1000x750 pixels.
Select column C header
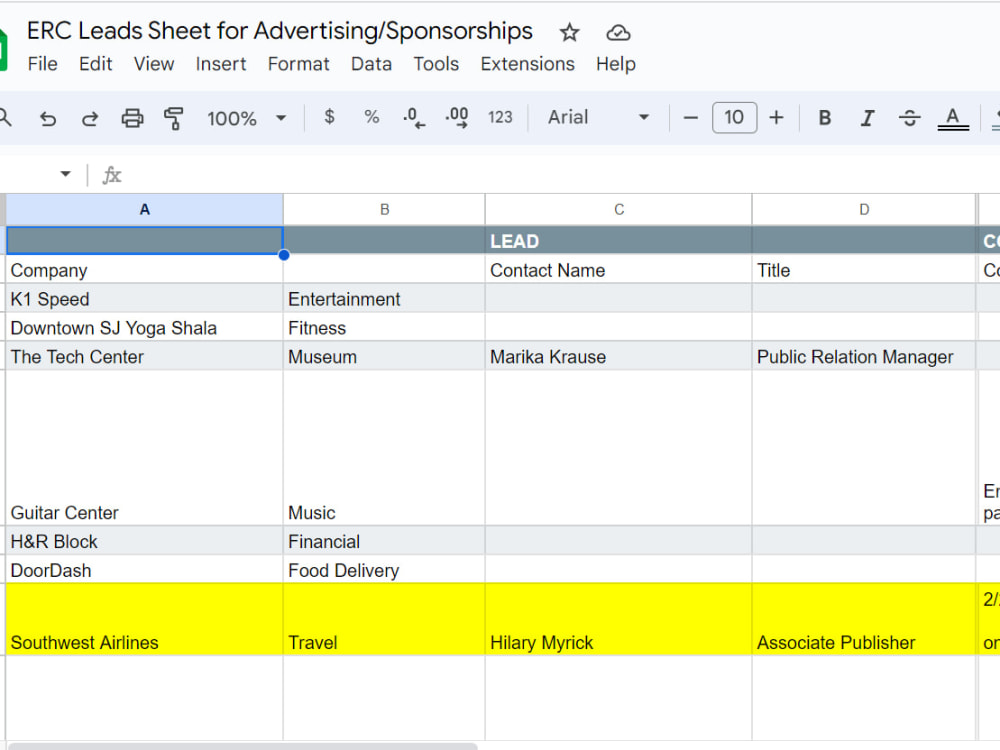click(x=619, y=209)
